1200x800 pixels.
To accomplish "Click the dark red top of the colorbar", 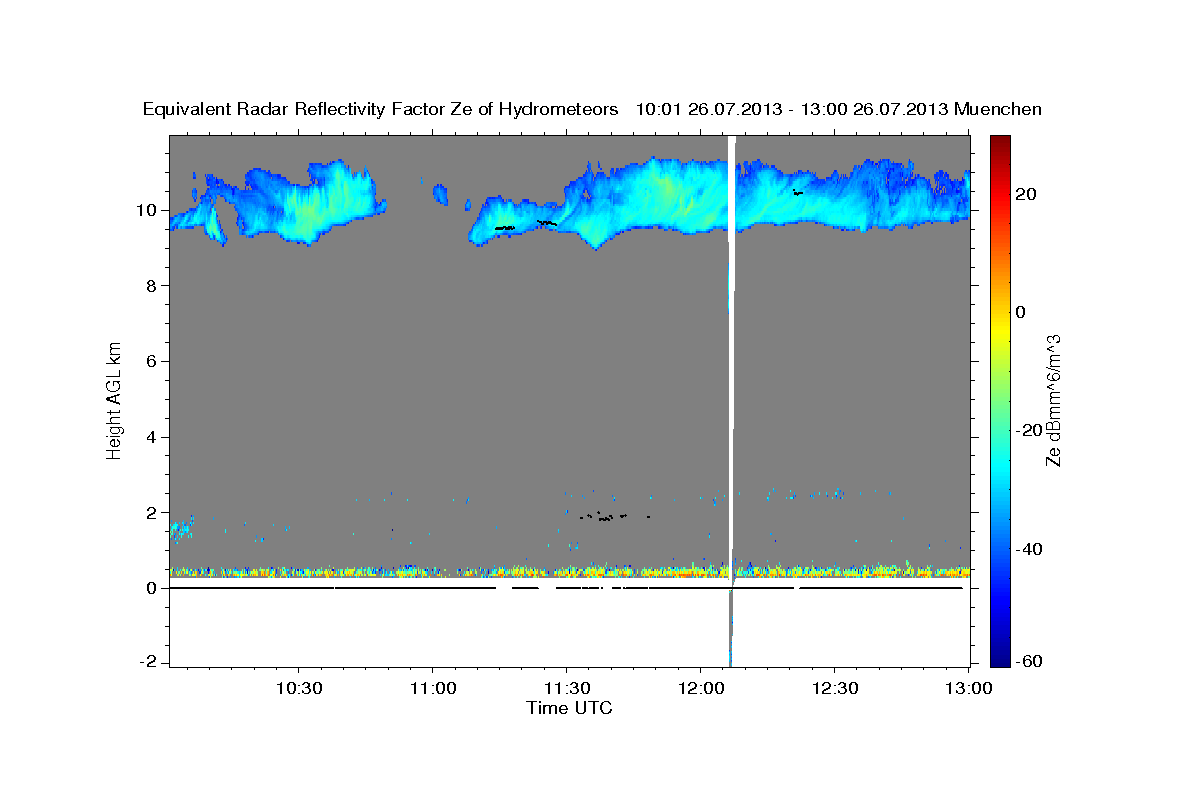I will point(999,145).
